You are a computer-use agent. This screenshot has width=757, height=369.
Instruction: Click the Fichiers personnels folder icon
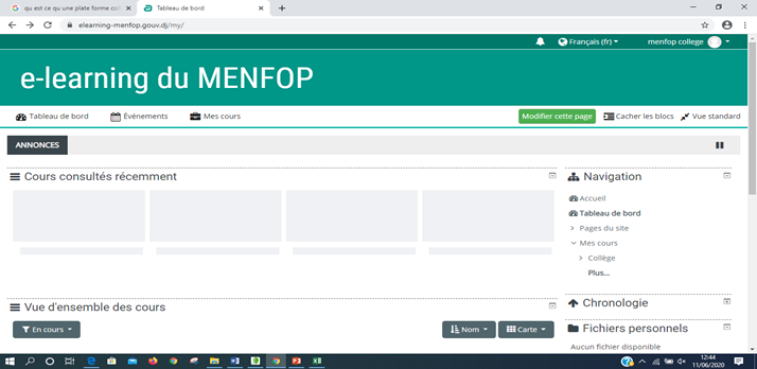(x=573, y=328)
